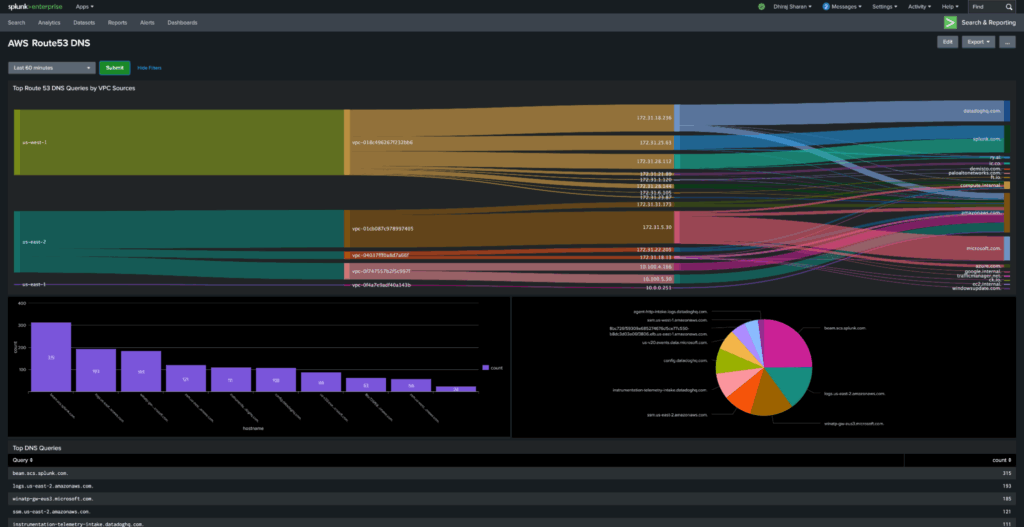This screenshot has height=527, width=1024.
Task: Click the Top DNS Queries panel title
Action: point(37,448)
